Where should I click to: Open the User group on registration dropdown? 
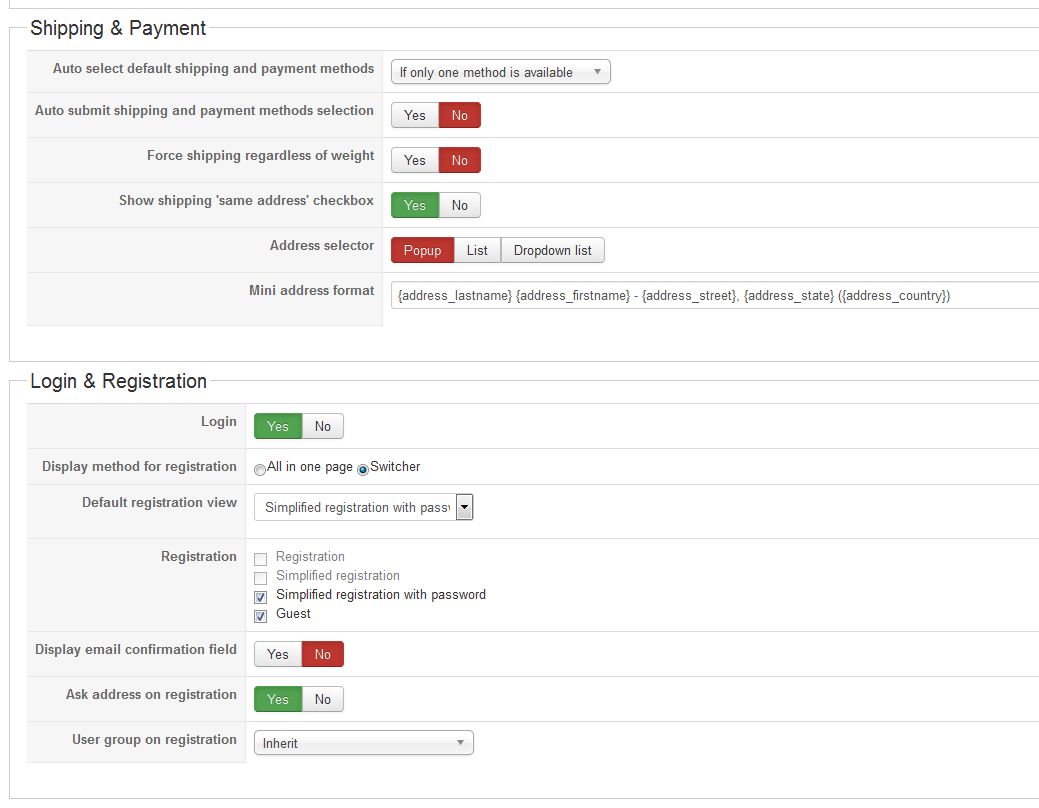[364, 743]
